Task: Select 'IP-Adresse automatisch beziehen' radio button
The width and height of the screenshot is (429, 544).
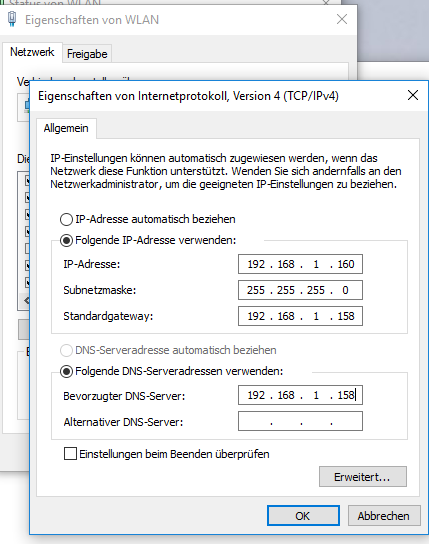Action: [66, 219]
